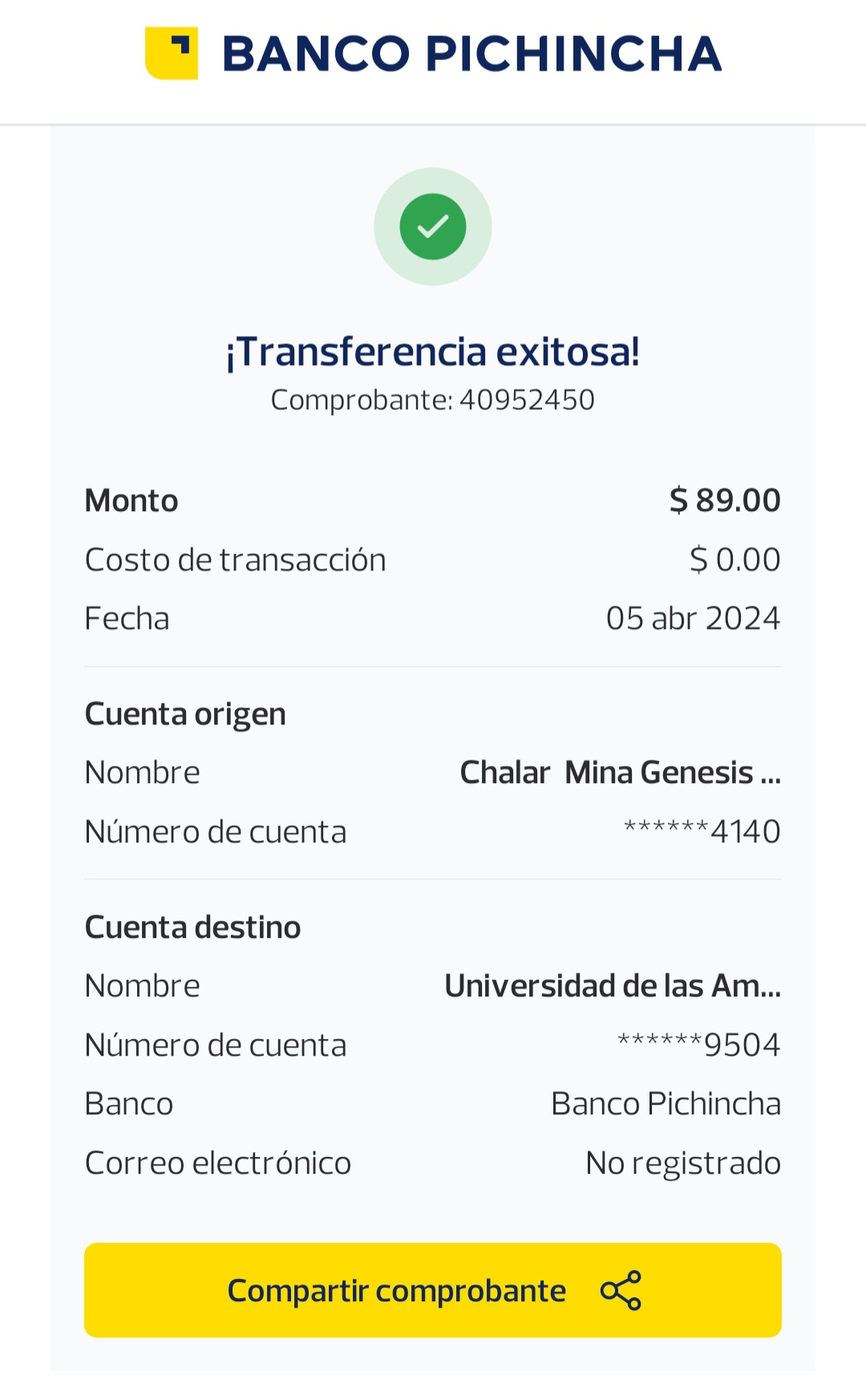Click the Banco Pichincha yellow logo icon
Viewport: 866px width, 1400px height.
[171, 54]
